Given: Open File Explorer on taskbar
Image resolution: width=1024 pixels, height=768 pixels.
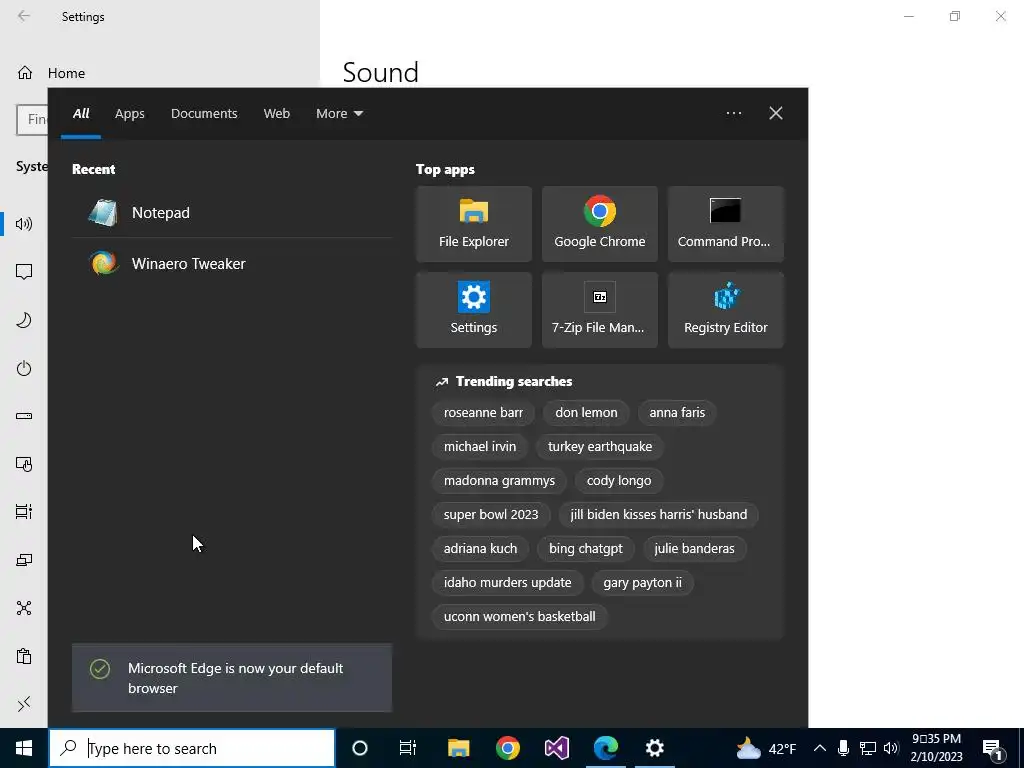Looking at the screenshot, I should point(458,748).
